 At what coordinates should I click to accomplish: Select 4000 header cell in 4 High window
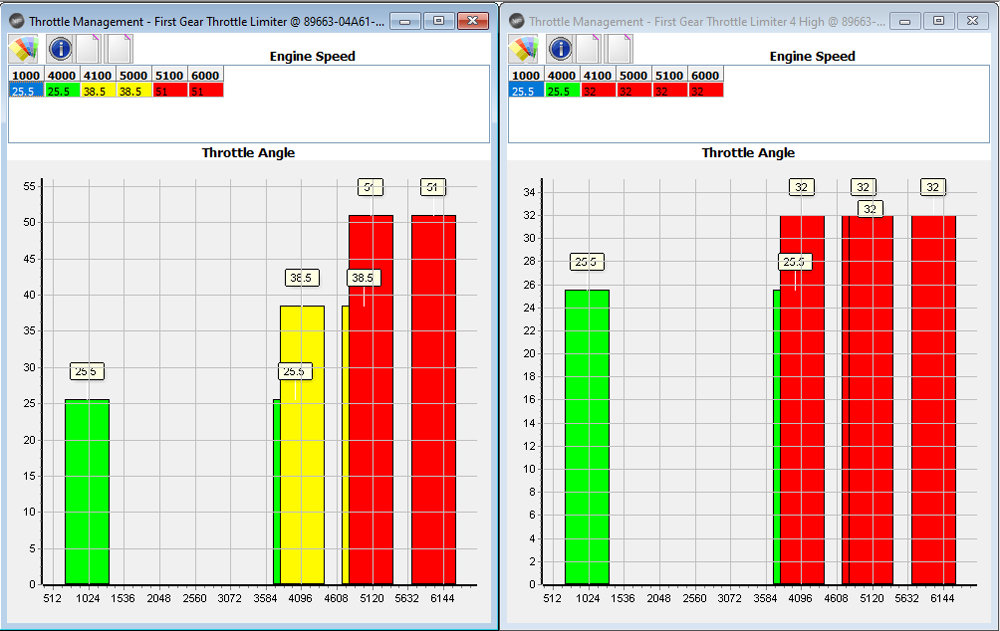click(562, 75)
